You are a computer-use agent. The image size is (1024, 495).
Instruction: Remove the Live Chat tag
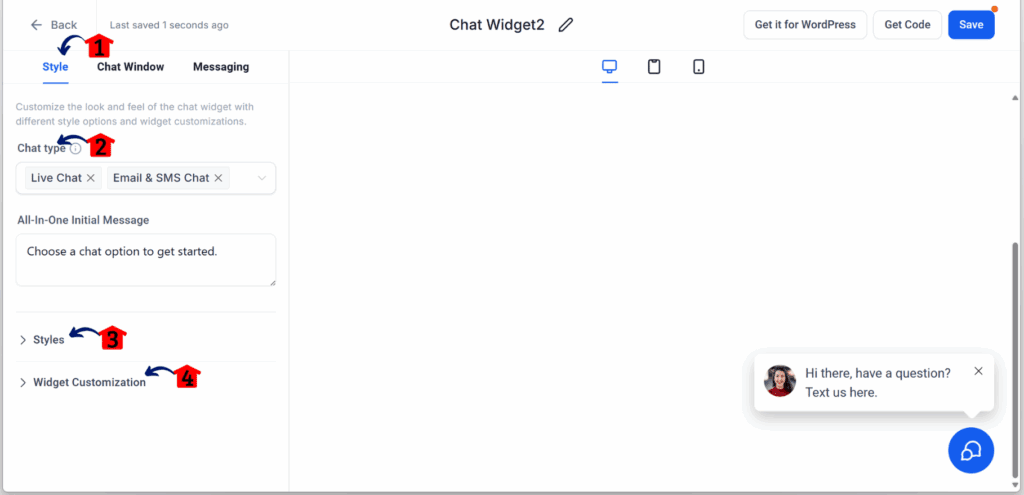[x=91, y=178]
